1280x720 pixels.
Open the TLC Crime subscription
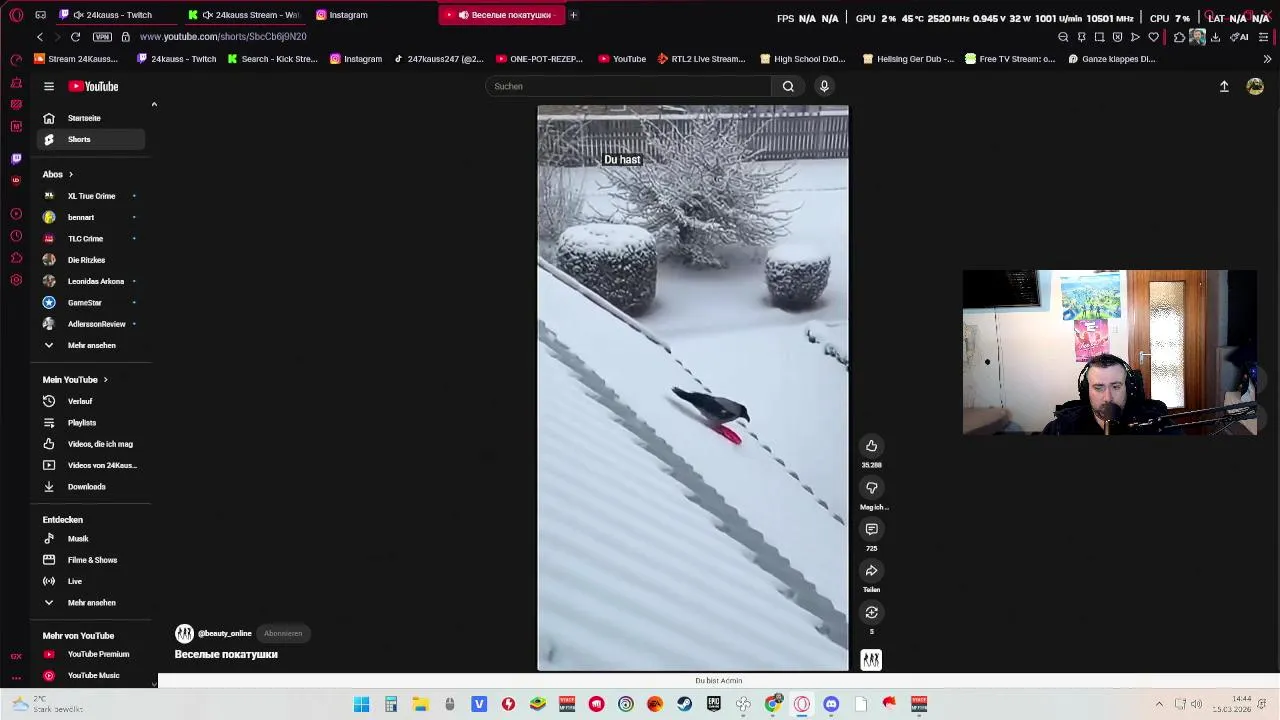(x=91, y=239)
